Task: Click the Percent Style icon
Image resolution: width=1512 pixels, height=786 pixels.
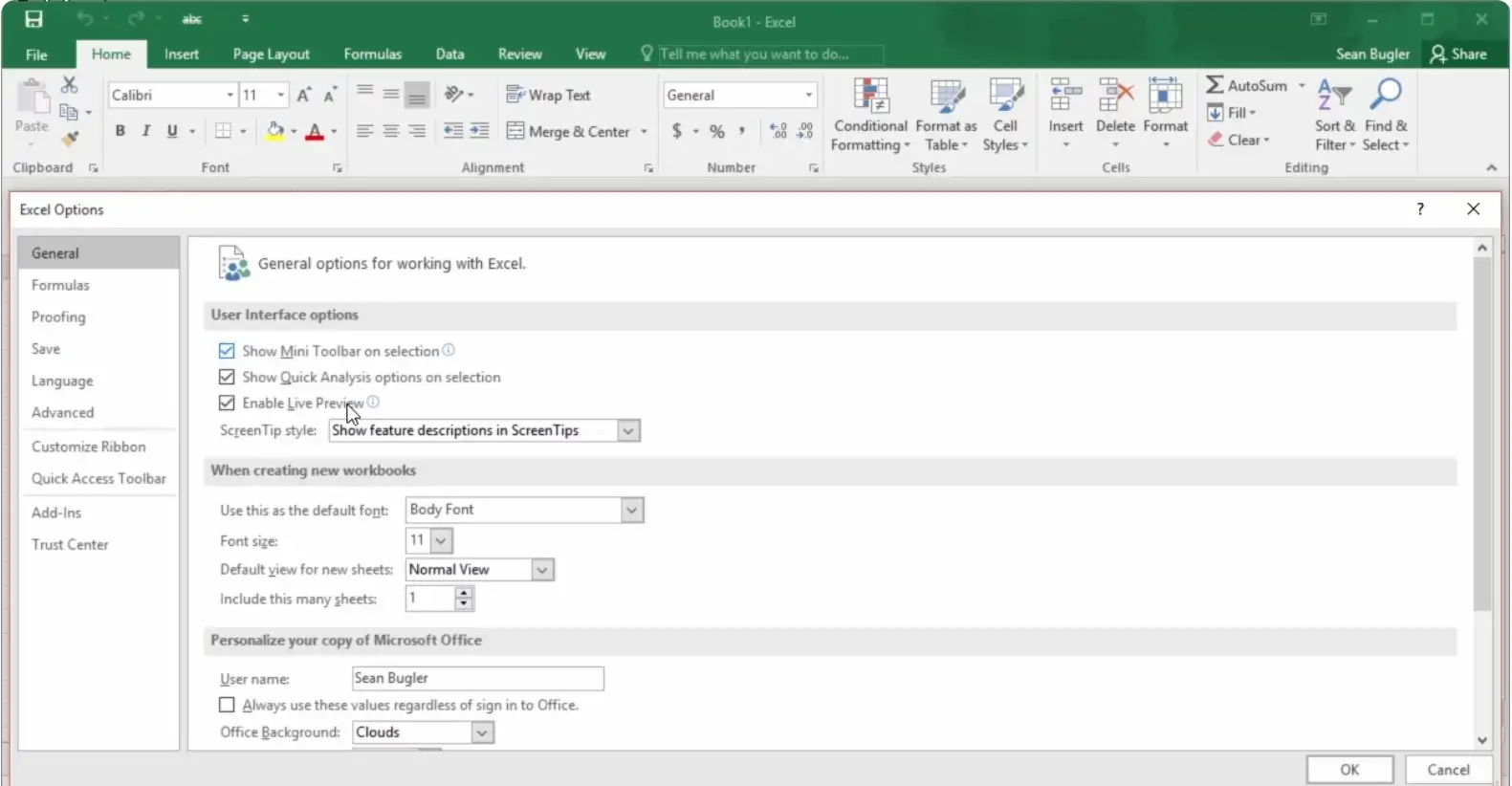Action: point(717,131)
